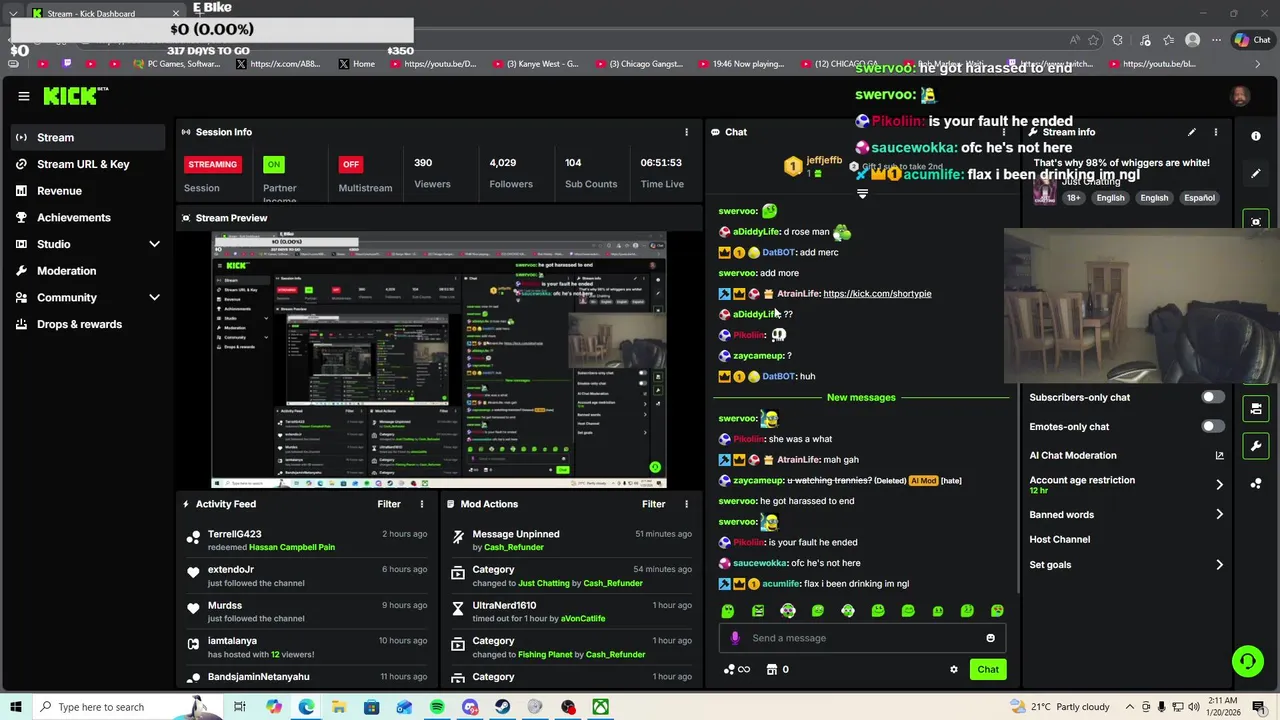Open Moderation page
Screen dimensions: 1280x720
tap(88, 271)
